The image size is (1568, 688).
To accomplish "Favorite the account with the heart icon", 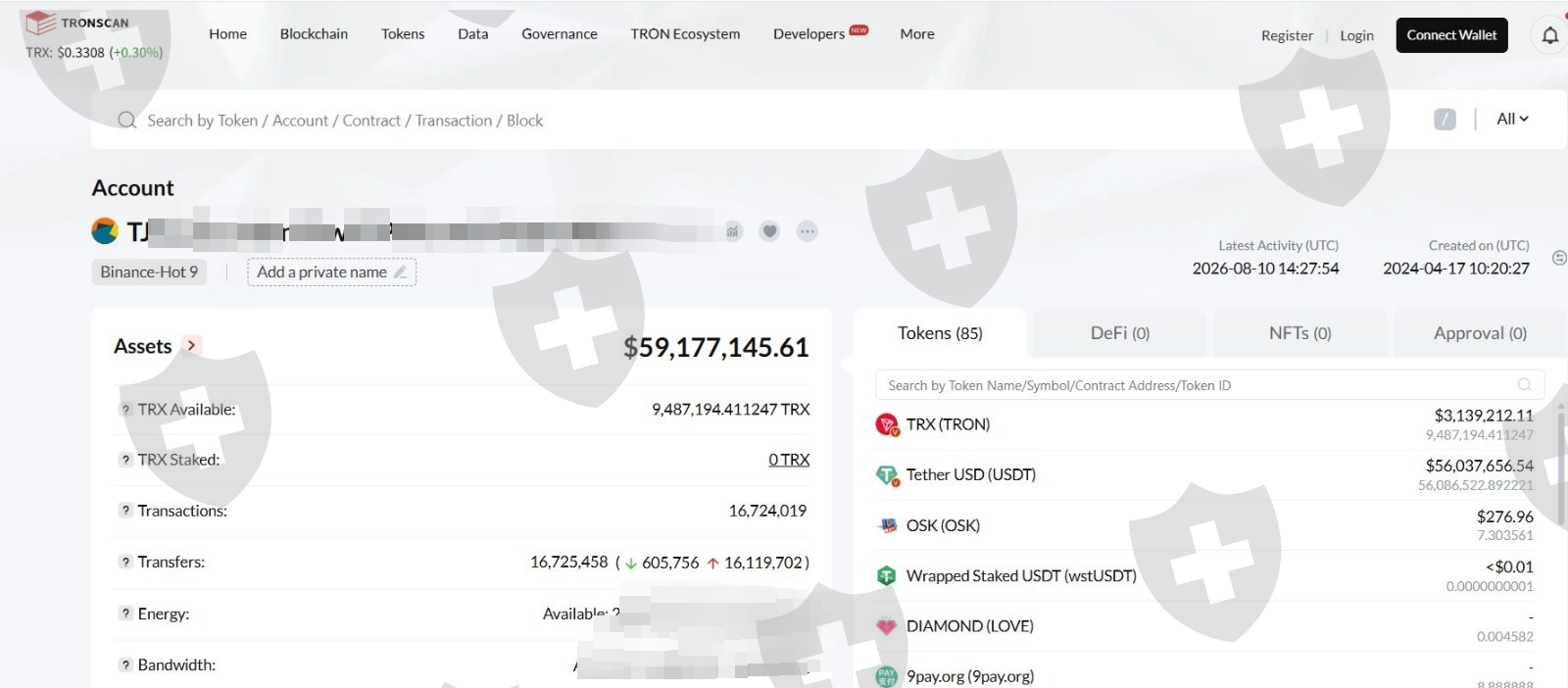I will 769,231.
